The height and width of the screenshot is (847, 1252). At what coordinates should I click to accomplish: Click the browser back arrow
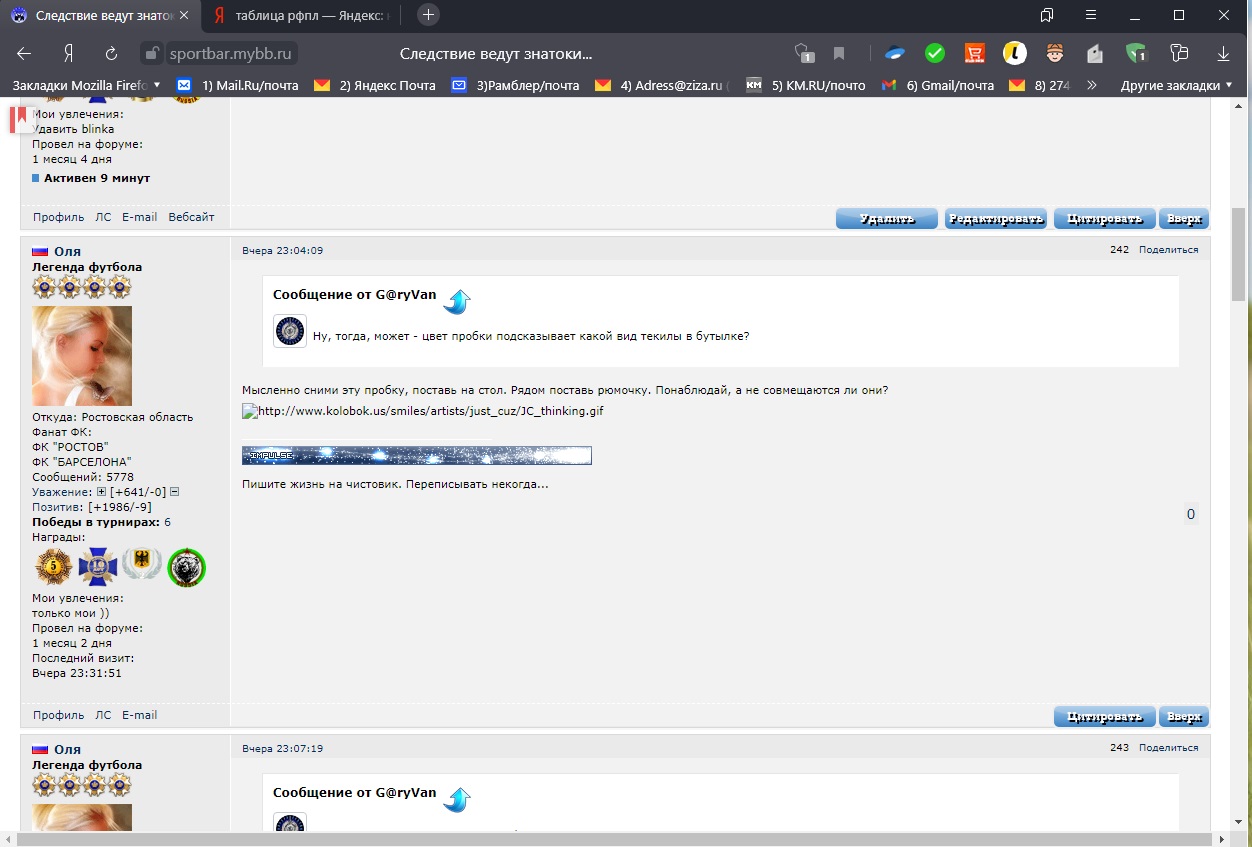click(x=24, y=54)
